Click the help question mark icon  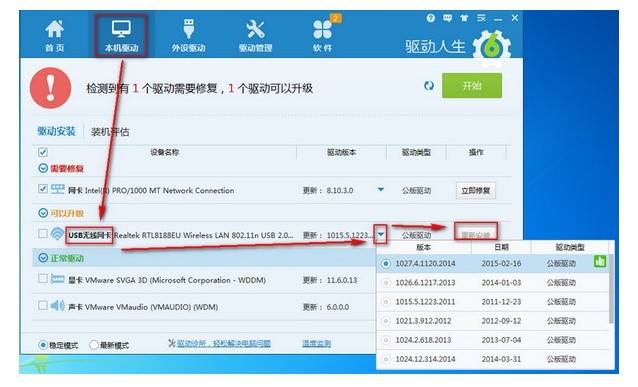pos(430,18)
